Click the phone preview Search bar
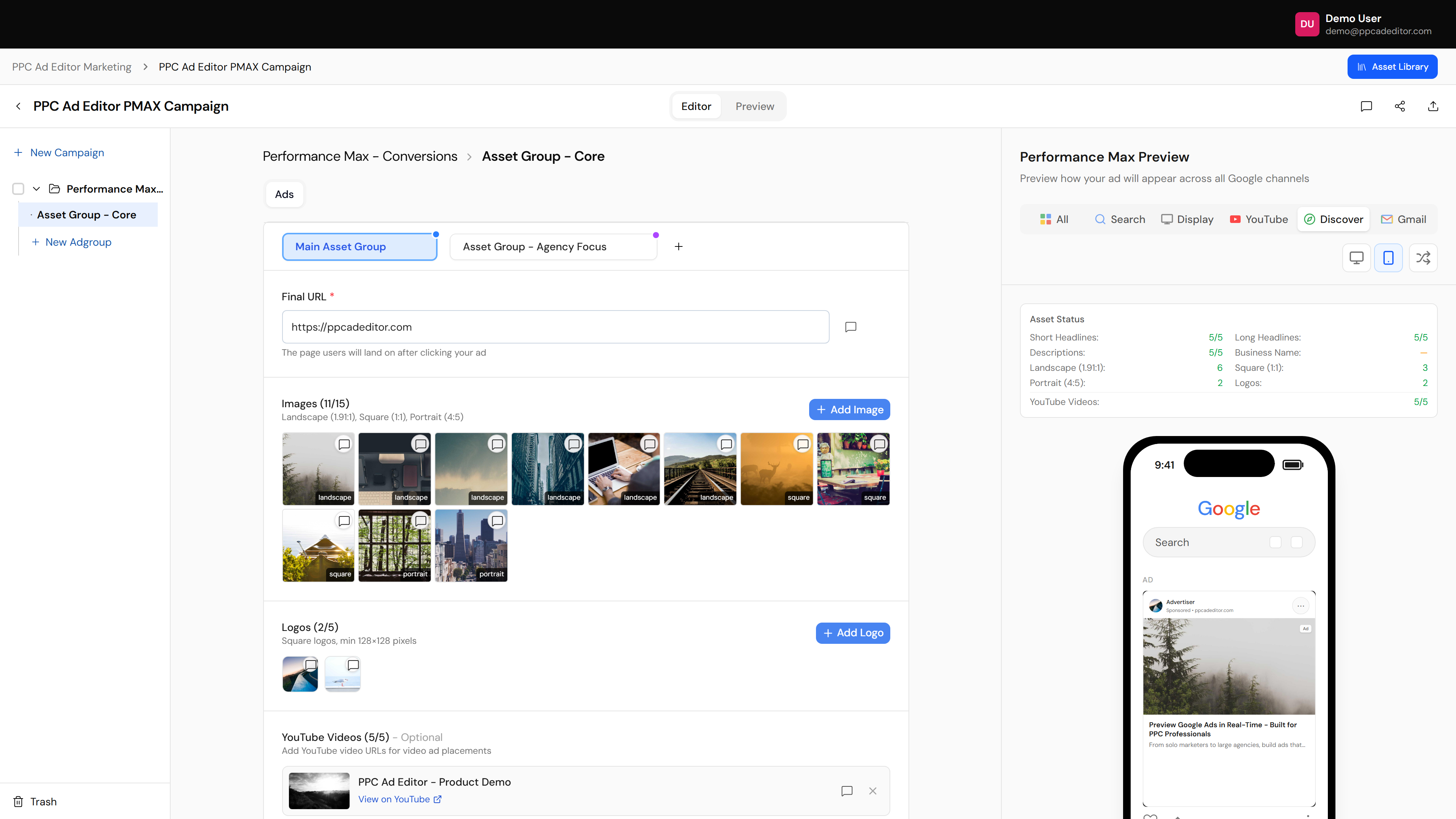This screenshot has width=1456, height=819. coord(1229,543)
